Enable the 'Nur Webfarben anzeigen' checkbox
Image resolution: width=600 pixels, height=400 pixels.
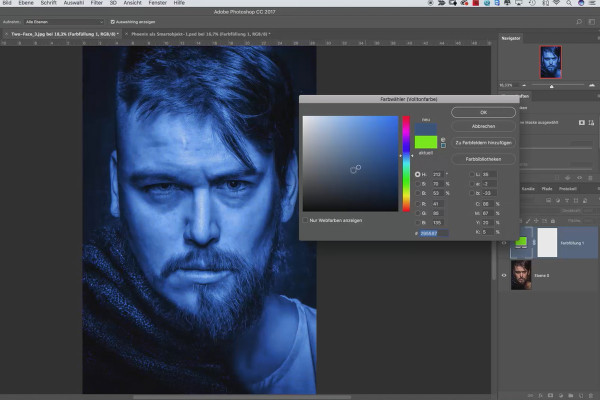305,220
